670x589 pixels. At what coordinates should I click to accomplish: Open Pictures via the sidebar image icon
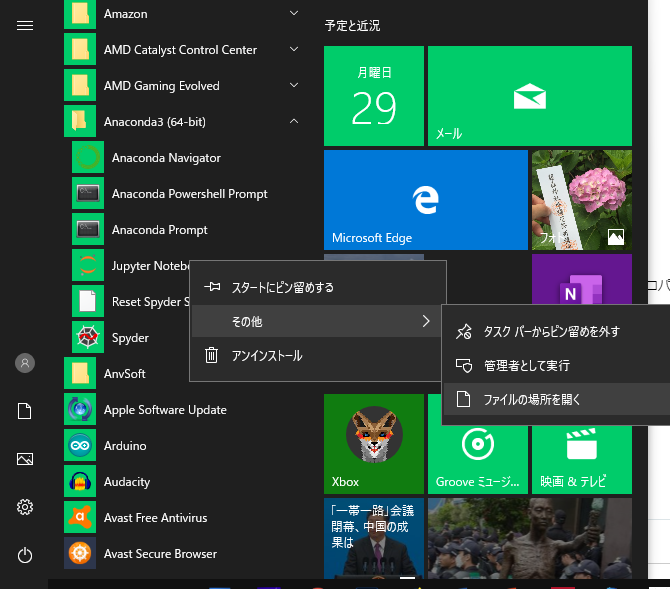click(x=25, y=459)
